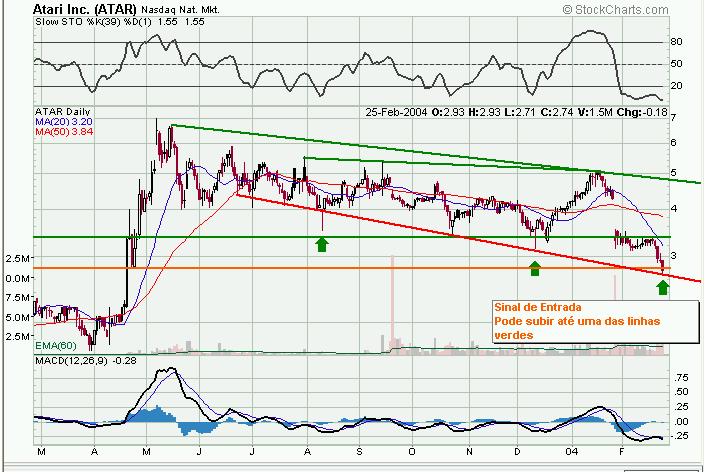This screenshot has height=472, width=704.
Task: Click the 80 level on stochastic axis
Action: [676, 42]
